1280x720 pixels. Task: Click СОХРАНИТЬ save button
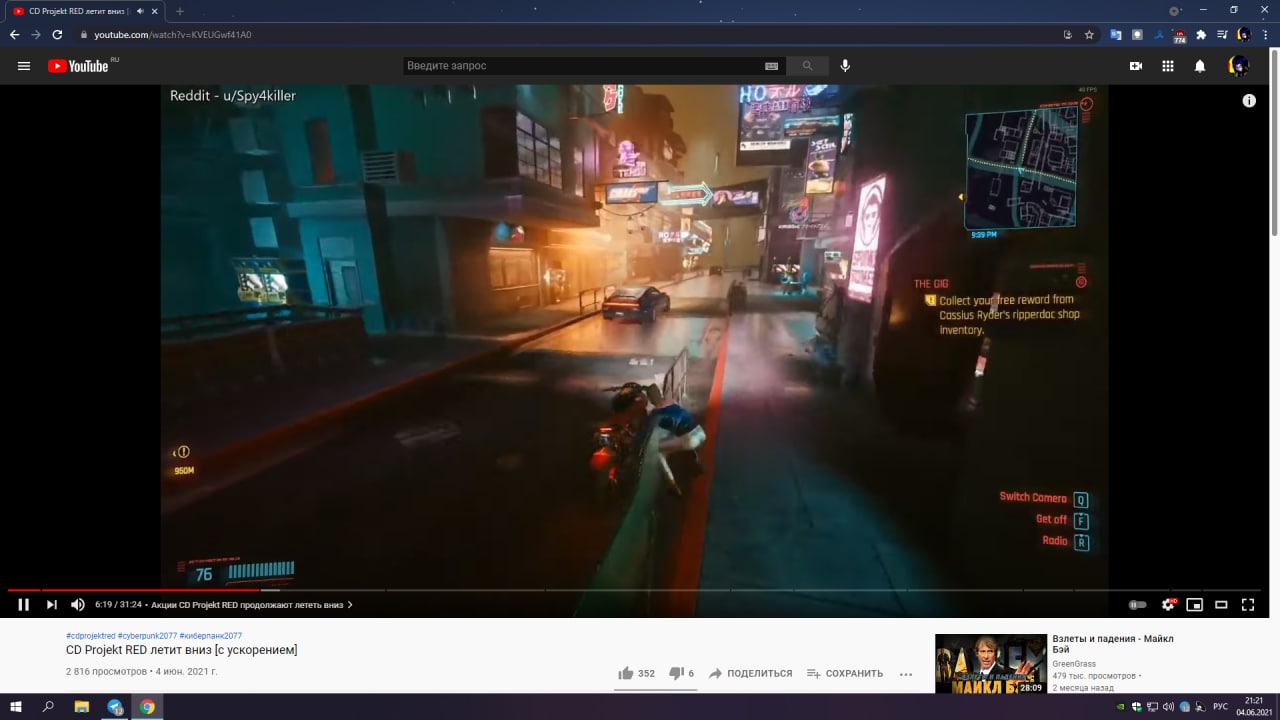click(x=845, y=673)
